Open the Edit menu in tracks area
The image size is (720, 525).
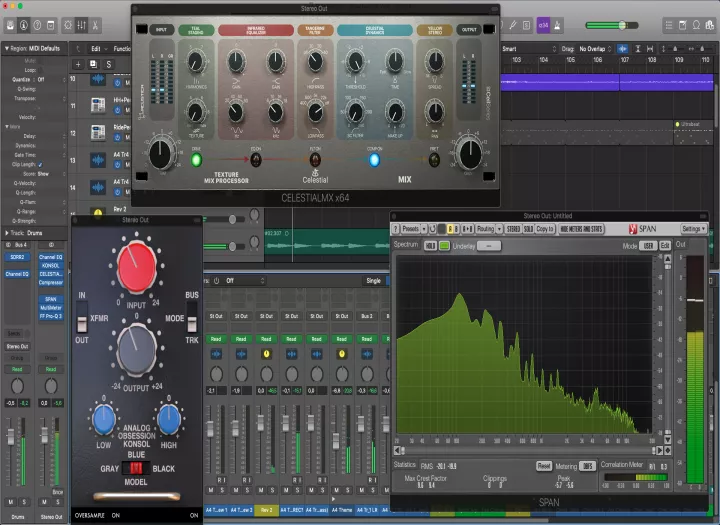coord(97,48)
